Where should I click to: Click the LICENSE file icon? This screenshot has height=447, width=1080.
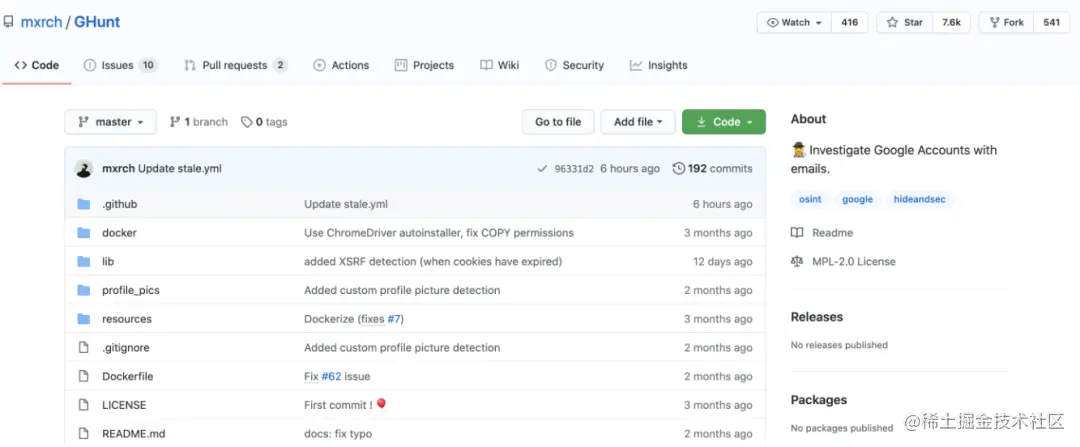point(84,405)
